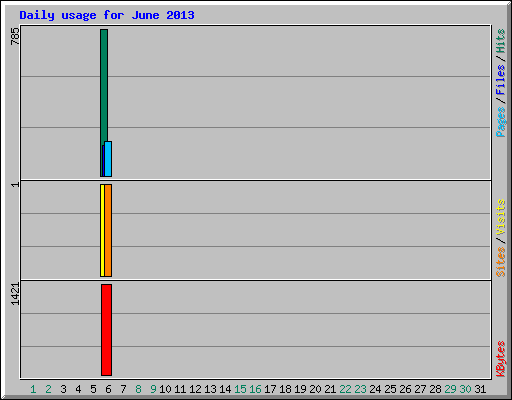Click the 'Visits' legend label
512x400 pixels.
point(500,217)
